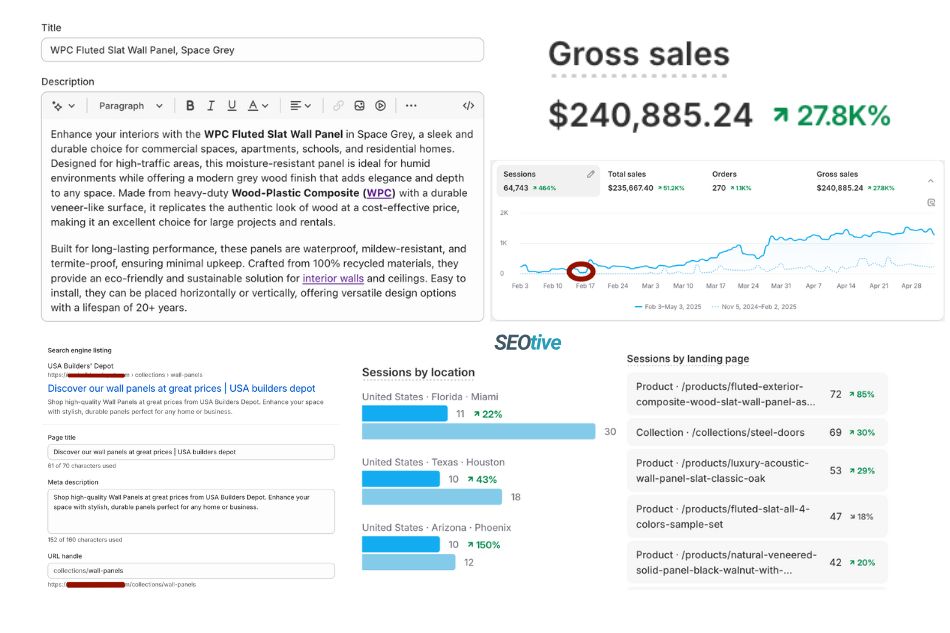The width and height of the screenshot is (950, 633).
Task: Click inside the description text area
Action: point(262,220)
